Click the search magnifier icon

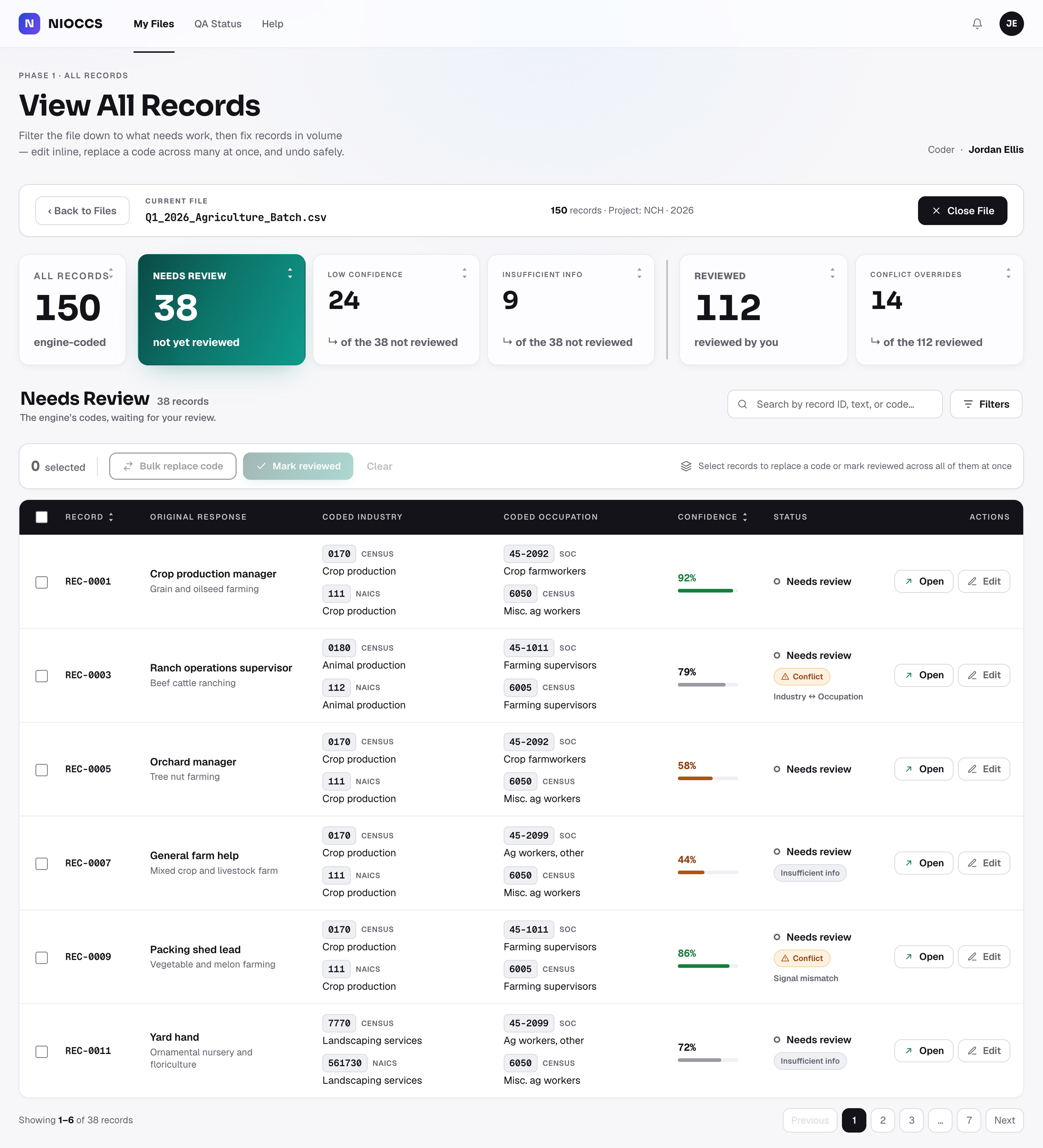click(742, 404)
